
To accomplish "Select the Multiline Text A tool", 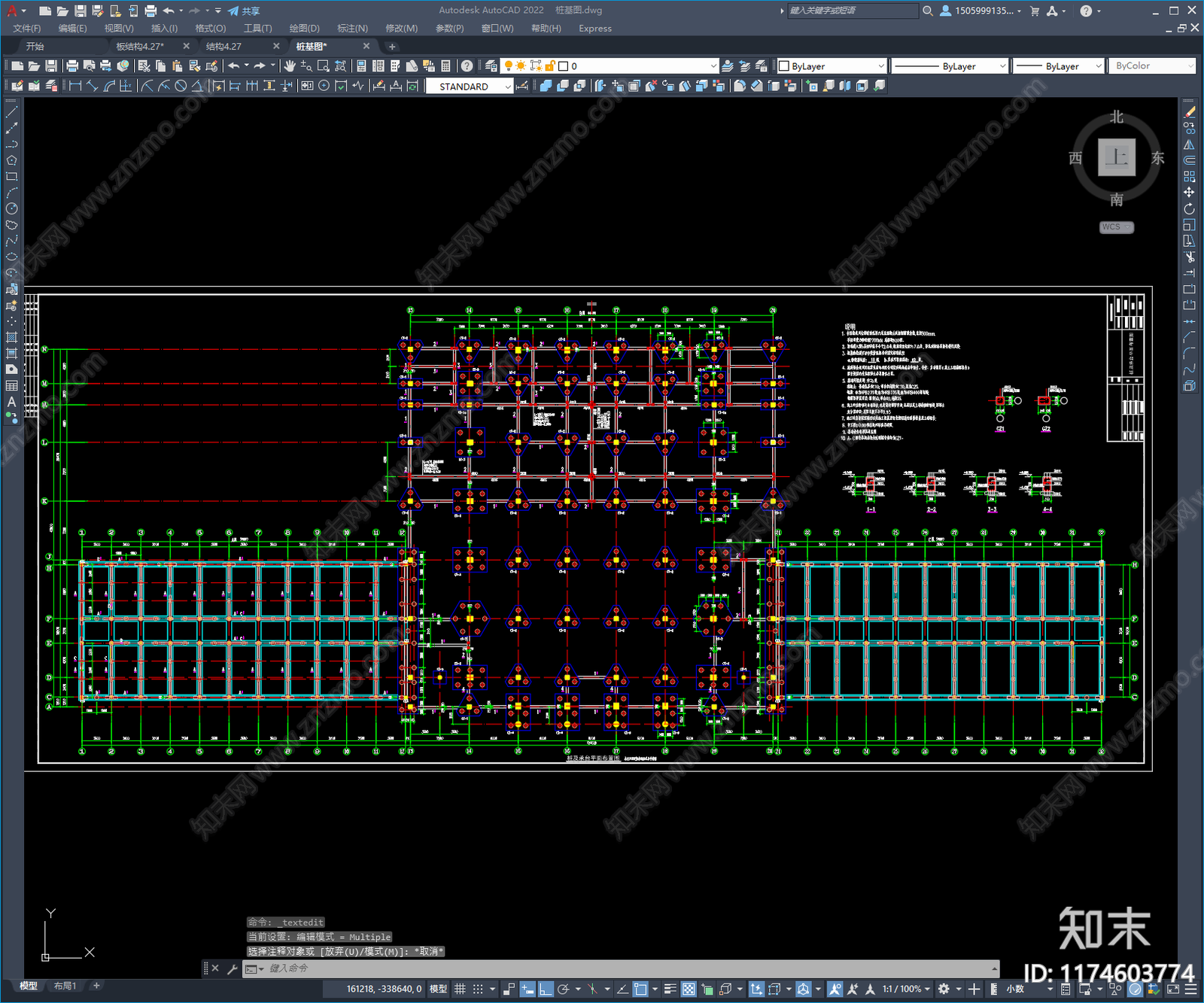I will 11,402.
